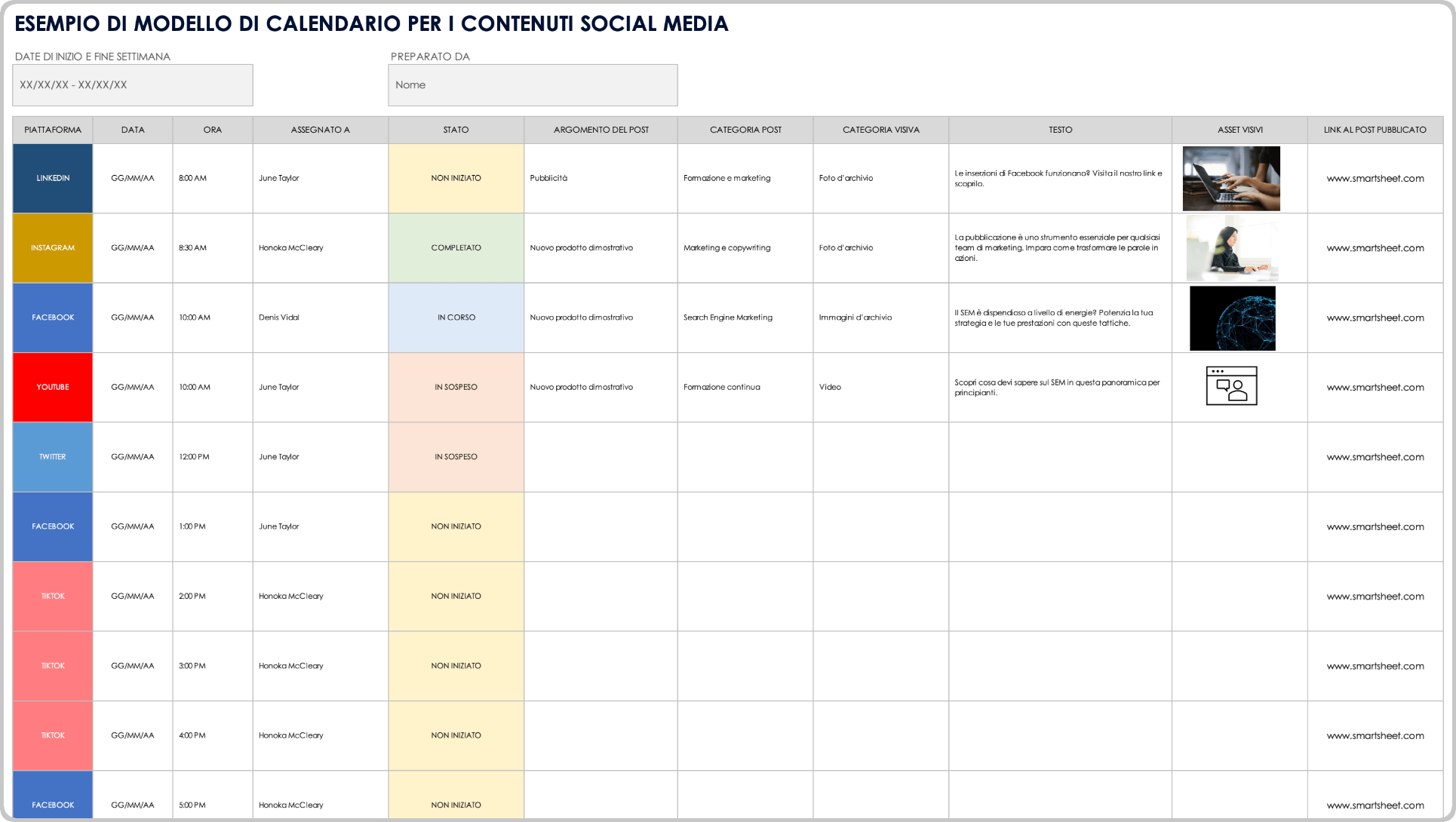Viewport: 1456px width, 822px height.
Task: Select the TIKTOK cell at 4:00 PM
Action: 53,735
